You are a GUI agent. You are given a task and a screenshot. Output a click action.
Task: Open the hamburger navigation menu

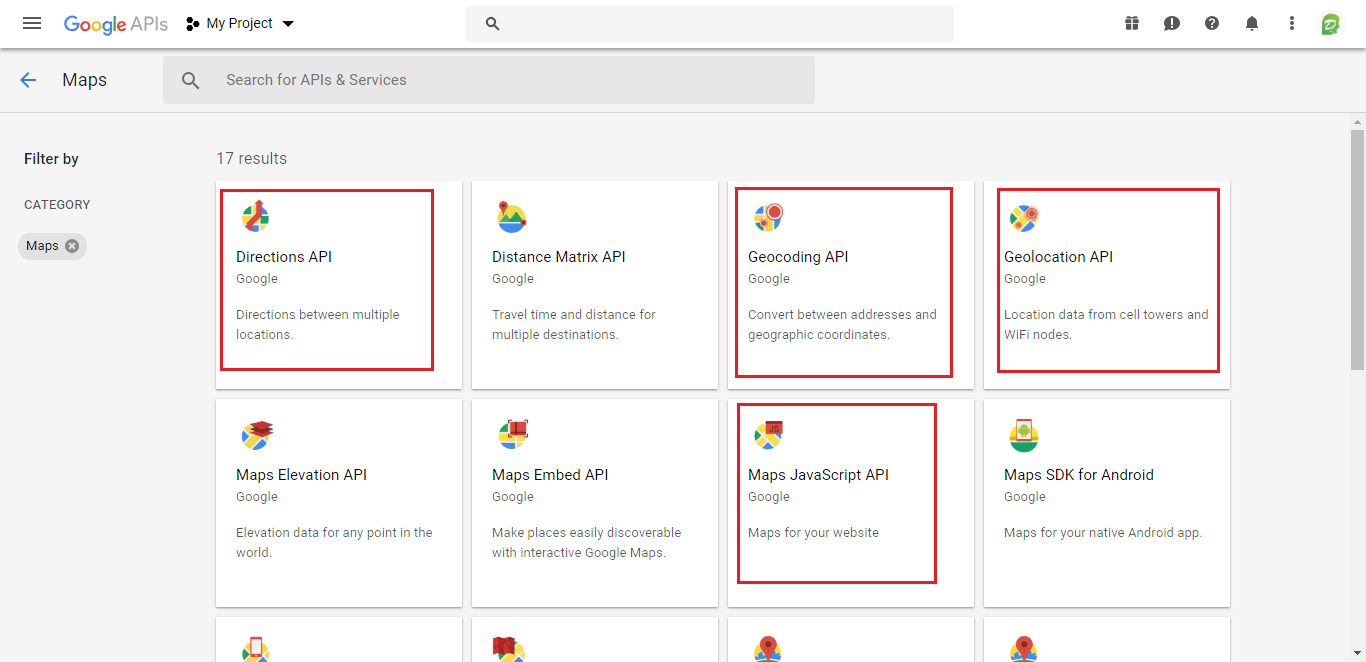coord(32,23)
